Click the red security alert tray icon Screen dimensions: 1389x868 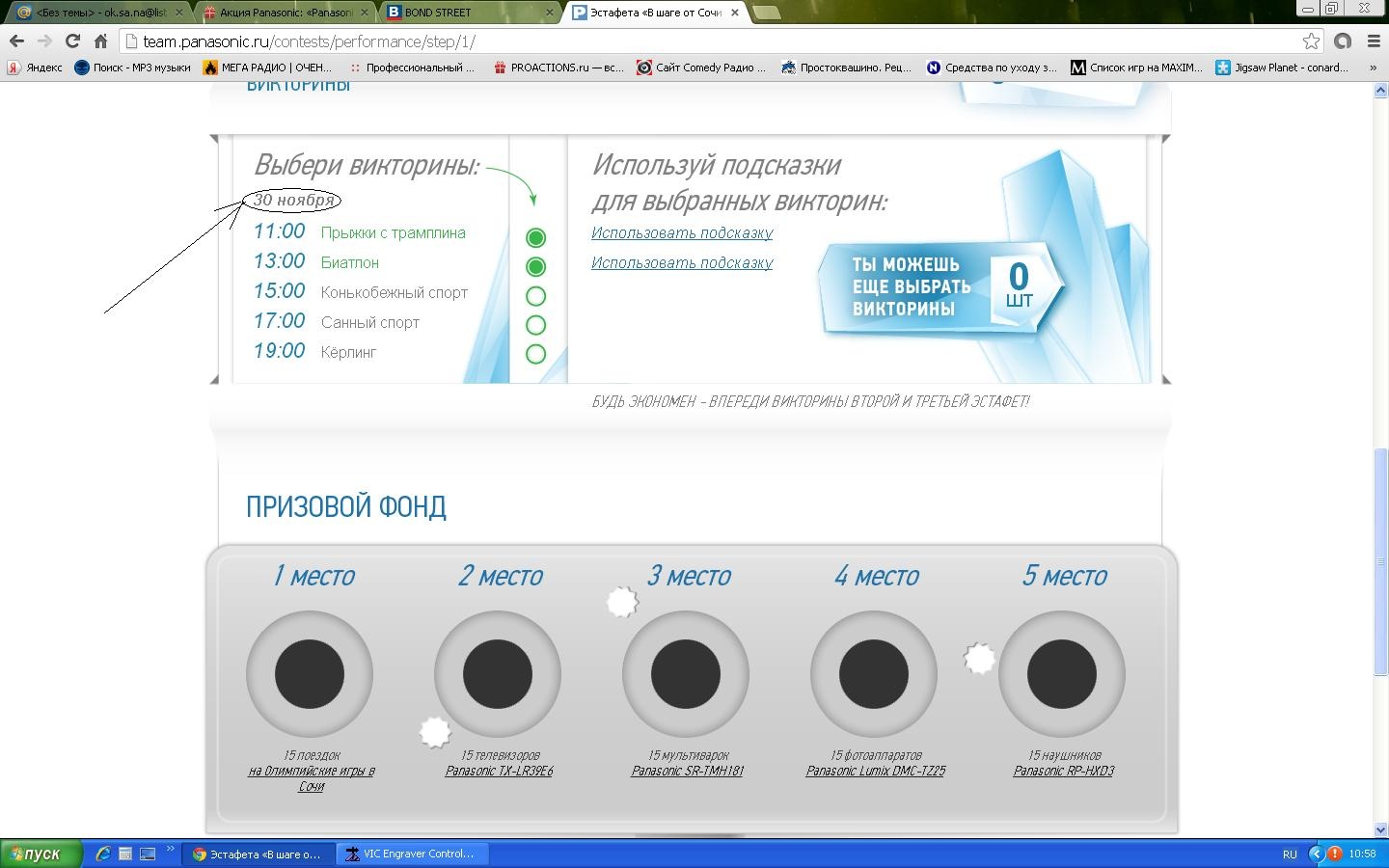click(1334, 854)
